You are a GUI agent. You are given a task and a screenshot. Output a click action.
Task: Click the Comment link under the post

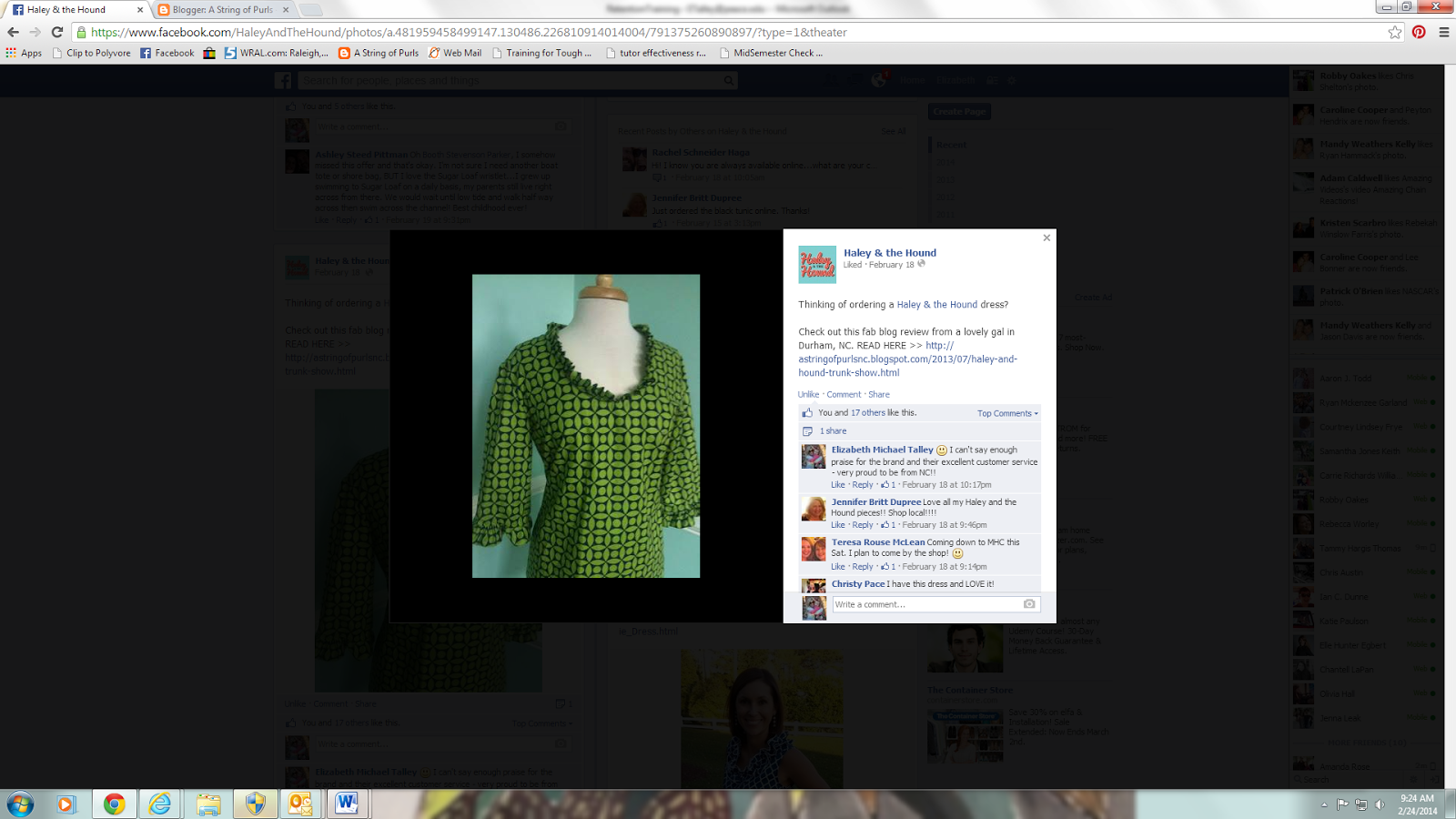click(x=844, y=395)
